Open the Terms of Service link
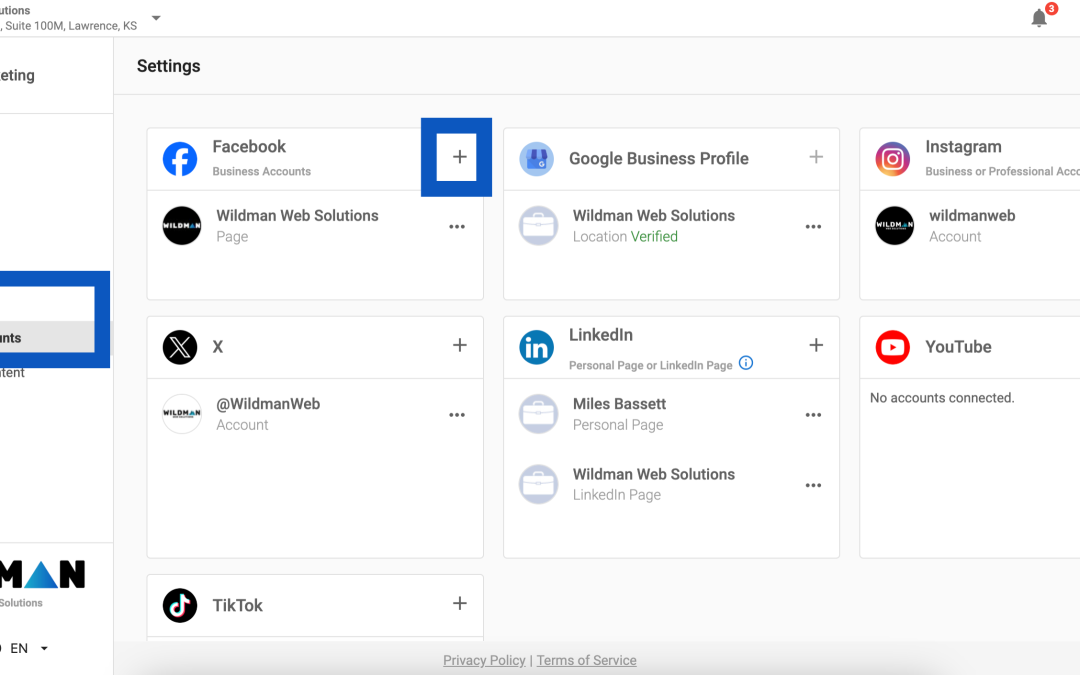Viewport: 1080px width, 675px height. tap(587, 660)
